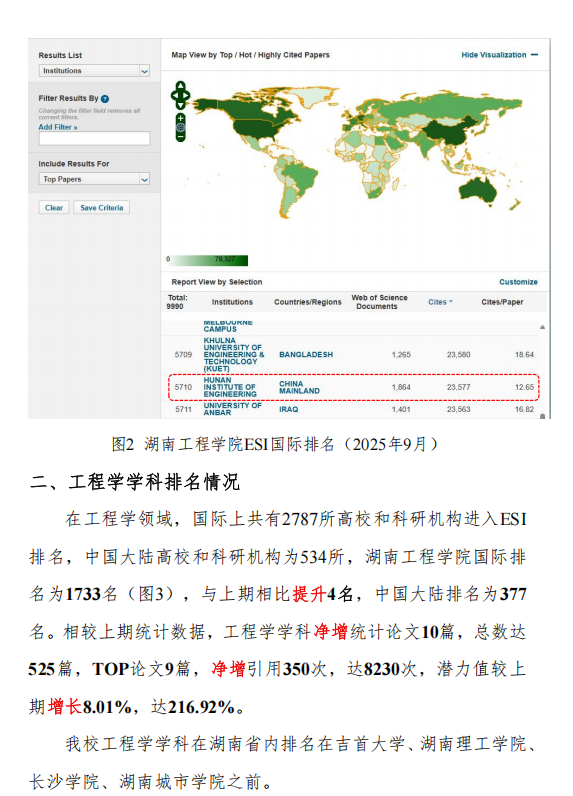Click the 12.65 cites per paper cell

coord(524,387)
